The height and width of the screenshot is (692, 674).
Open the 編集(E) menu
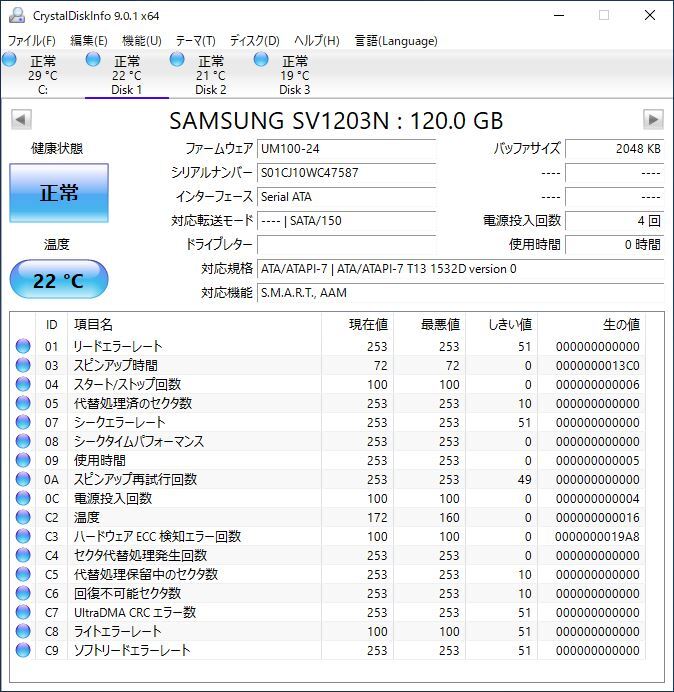89,41
